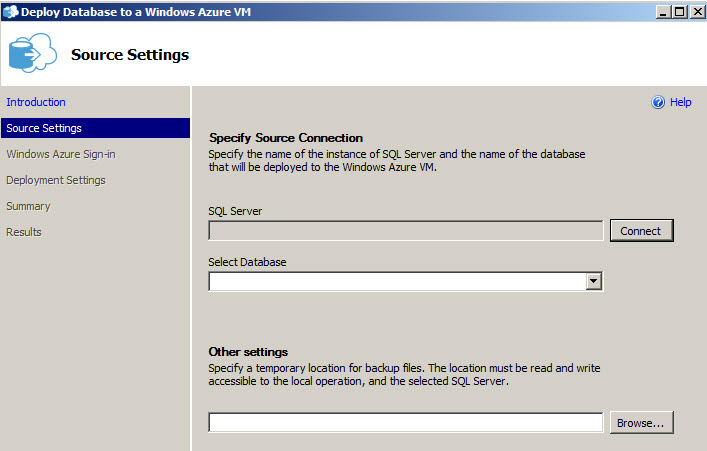Go to the Introduction step

point(36,102)
